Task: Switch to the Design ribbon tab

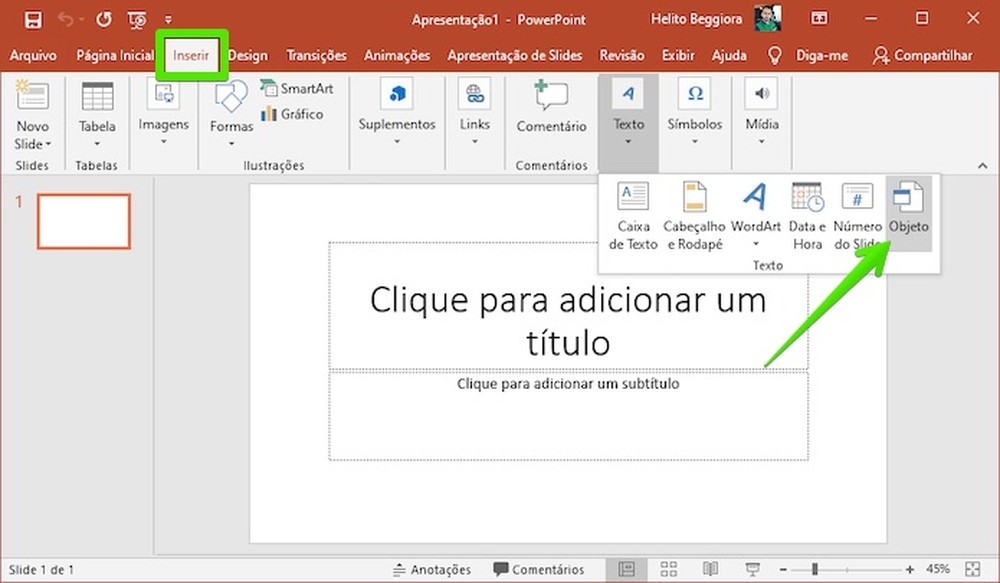Action: (x=247, y=55)
